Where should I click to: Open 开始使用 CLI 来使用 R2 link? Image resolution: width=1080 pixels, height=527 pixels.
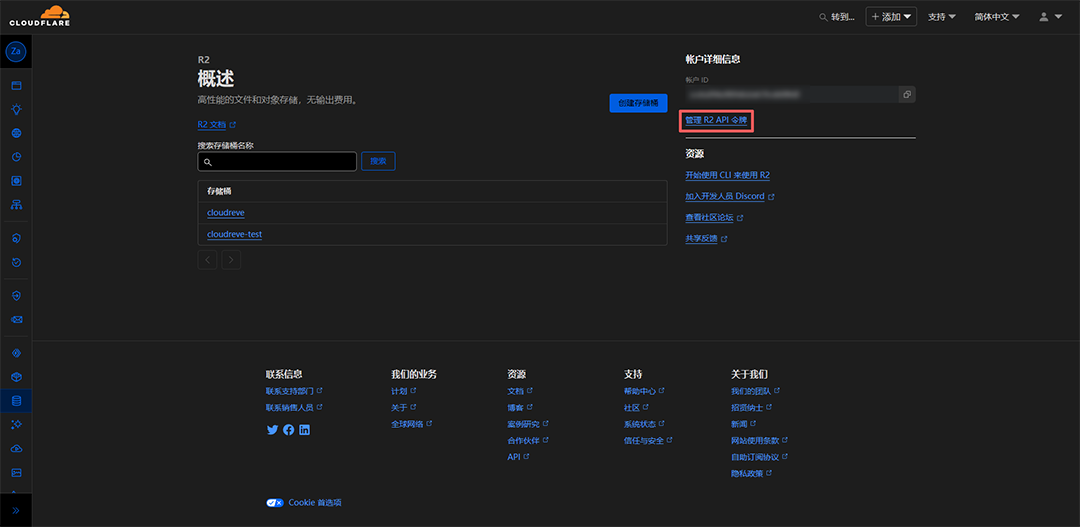click(x=727, y=175)
